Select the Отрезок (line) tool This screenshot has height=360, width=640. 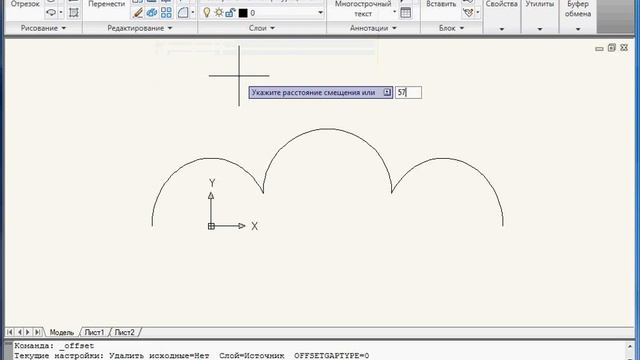[x=25, y=4]
